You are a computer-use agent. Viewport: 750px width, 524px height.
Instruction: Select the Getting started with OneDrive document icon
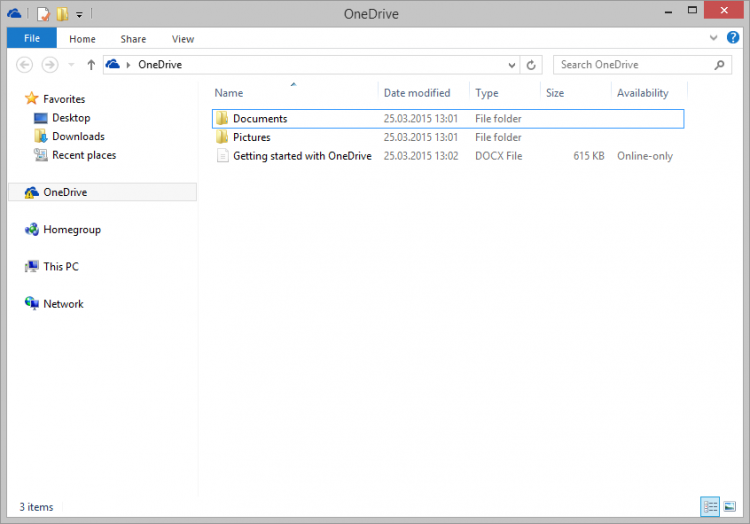(222, 155)
